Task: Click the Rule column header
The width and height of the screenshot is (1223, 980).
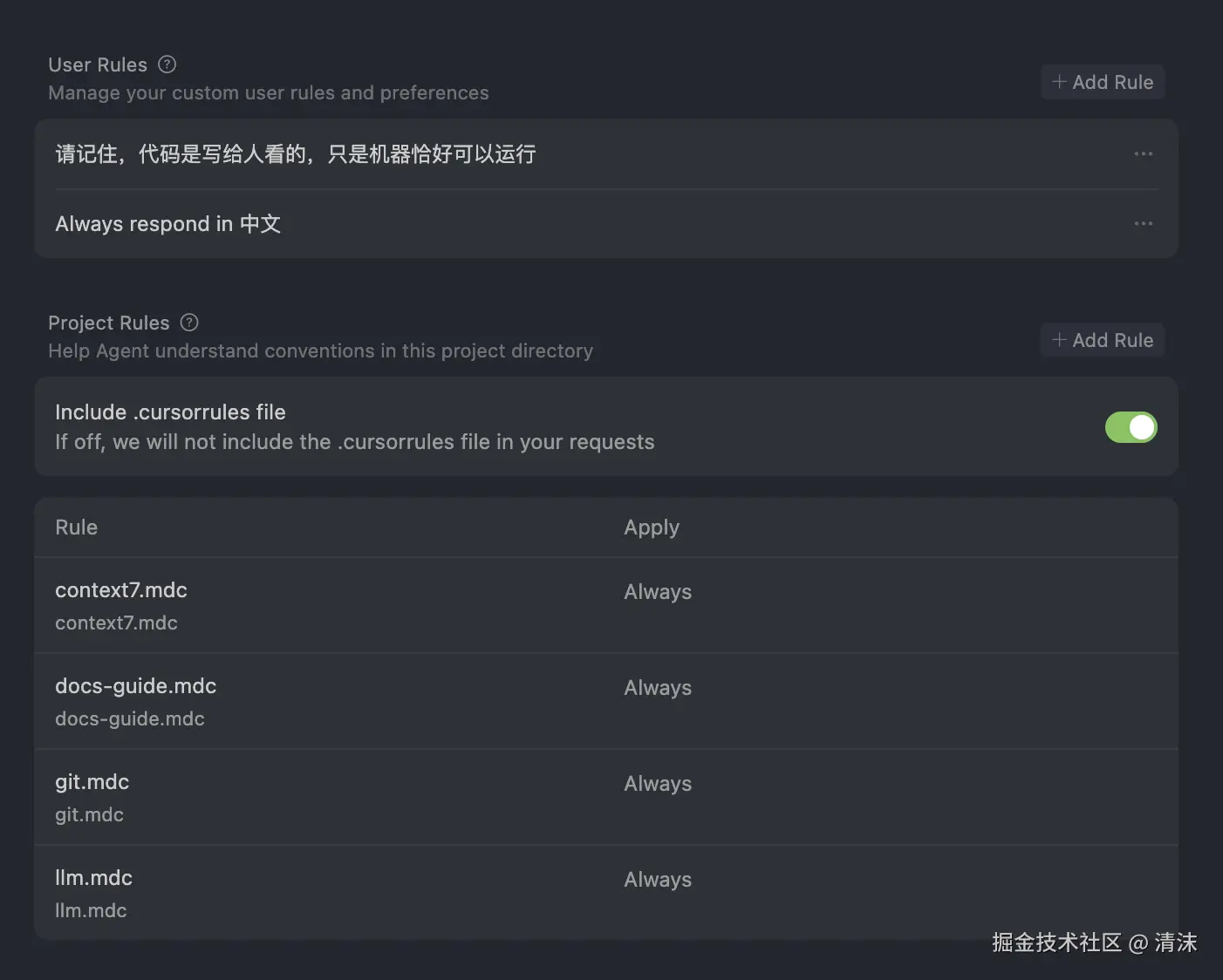Action: (x=76, y=527)
